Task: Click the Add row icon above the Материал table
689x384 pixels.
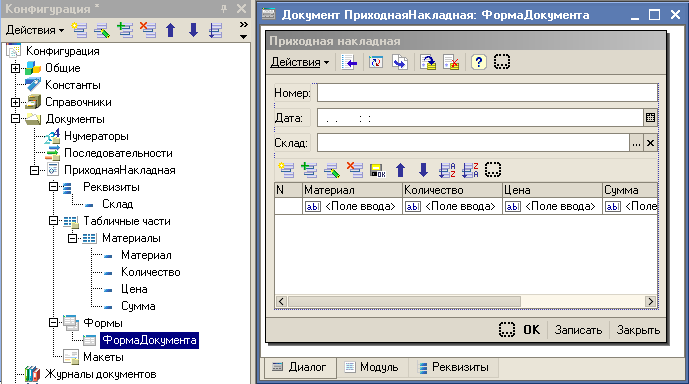Action: coord(286,170)
